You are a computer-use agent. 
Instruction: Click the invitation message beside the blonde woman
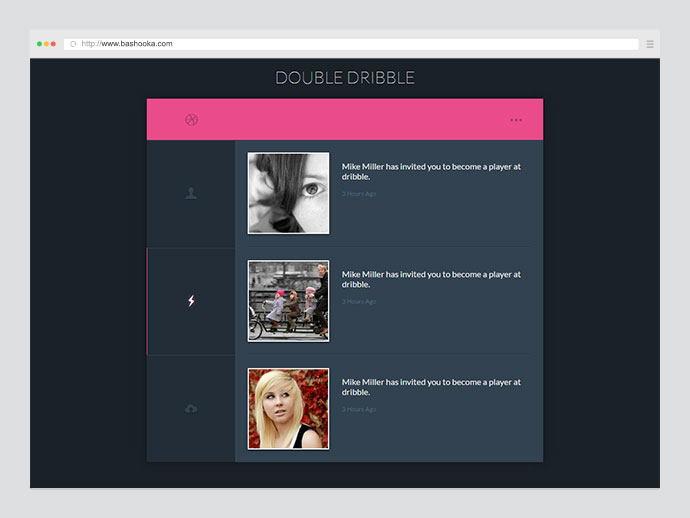coord(431,387)
